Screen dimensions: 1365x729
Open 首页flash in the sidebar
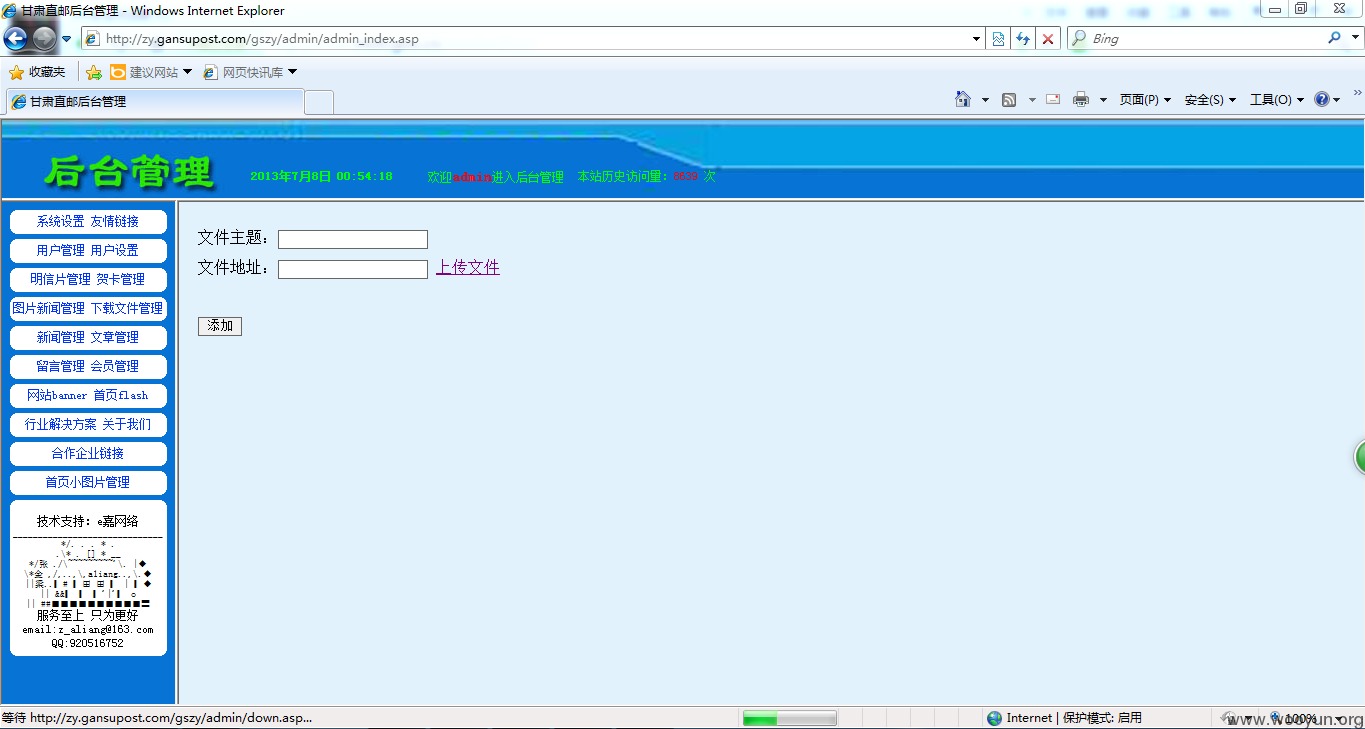tap(121, 396)
